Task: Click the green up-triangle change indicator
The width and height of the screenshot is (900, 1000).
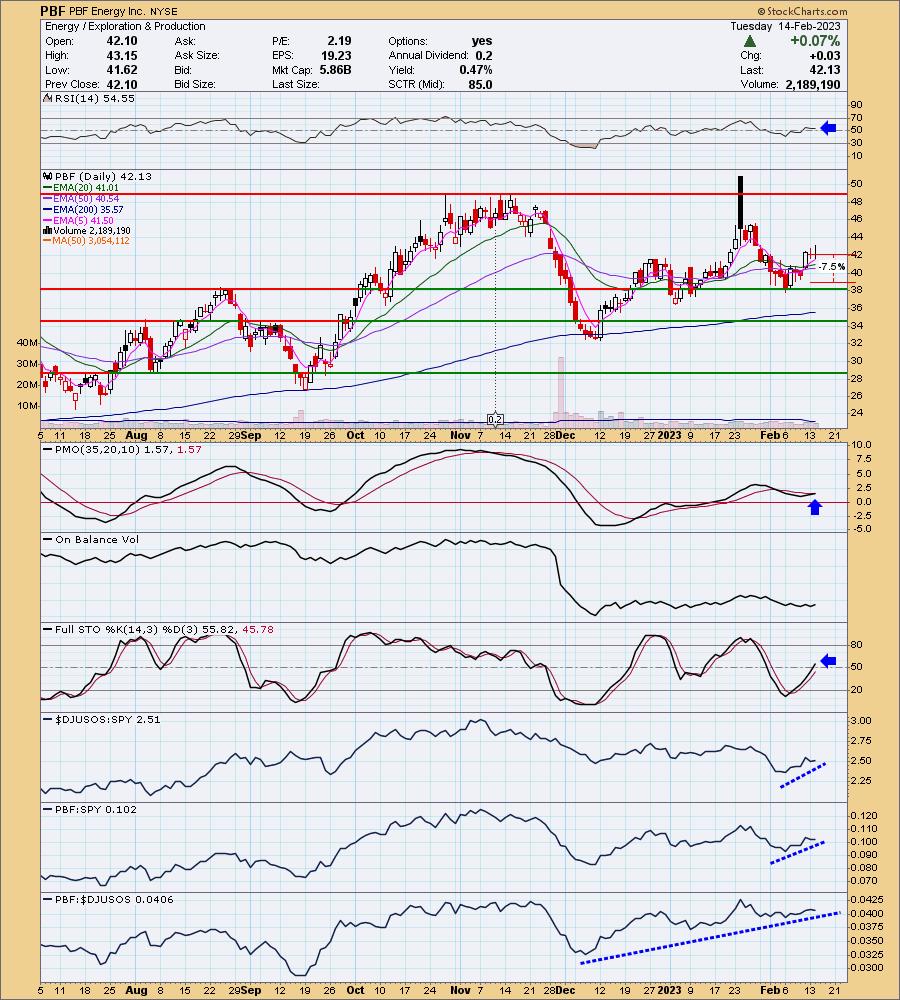Action: [750, 41]
